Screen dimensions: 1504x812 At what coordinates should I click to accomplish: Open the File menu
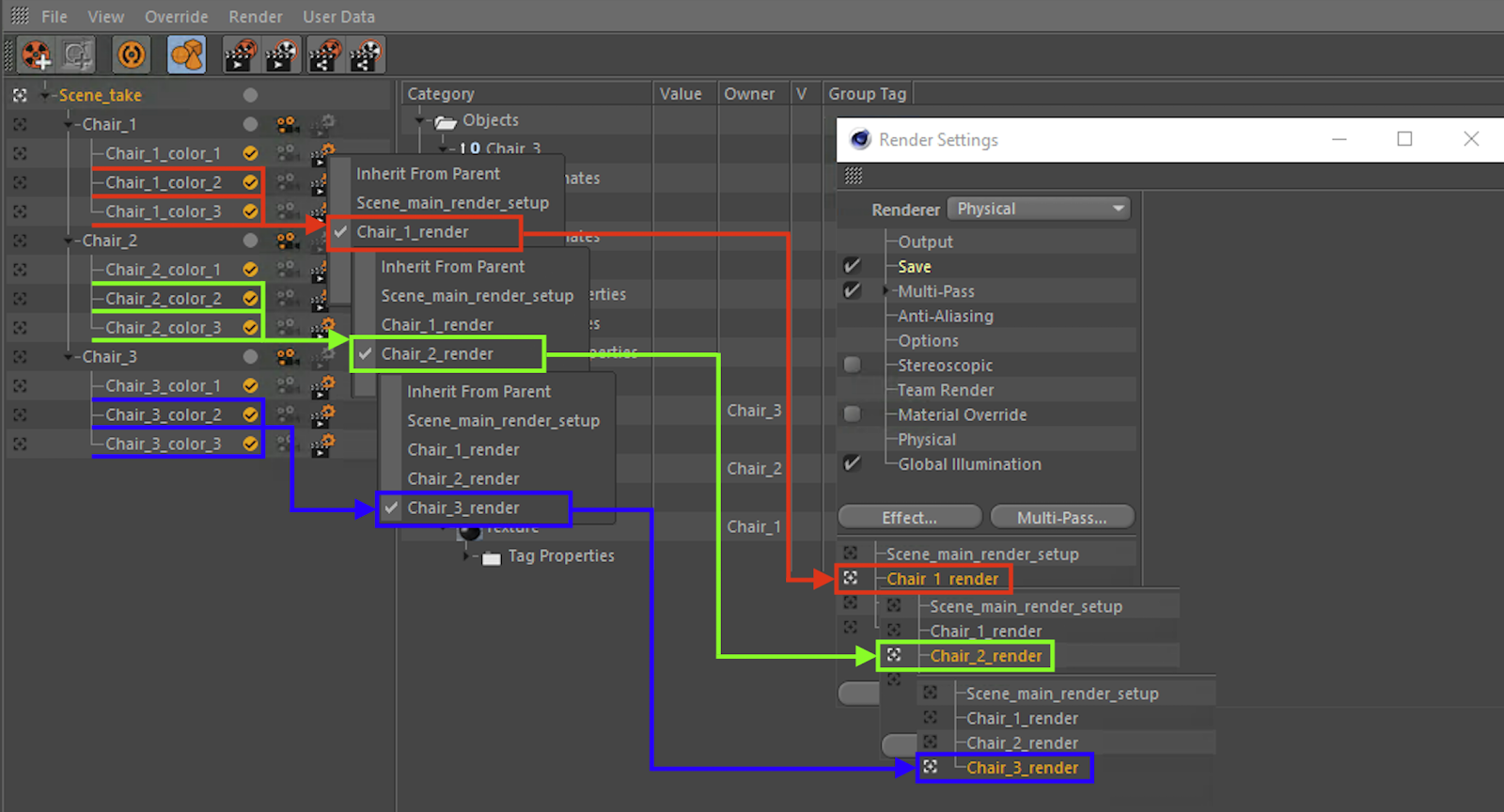55,17
